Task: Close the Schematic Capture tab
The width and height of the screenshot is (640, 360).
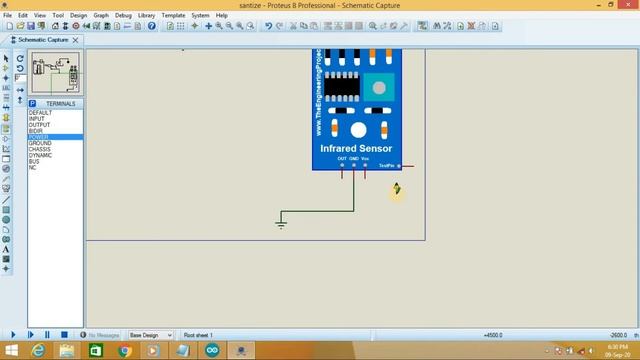Action: coord(76,40)
